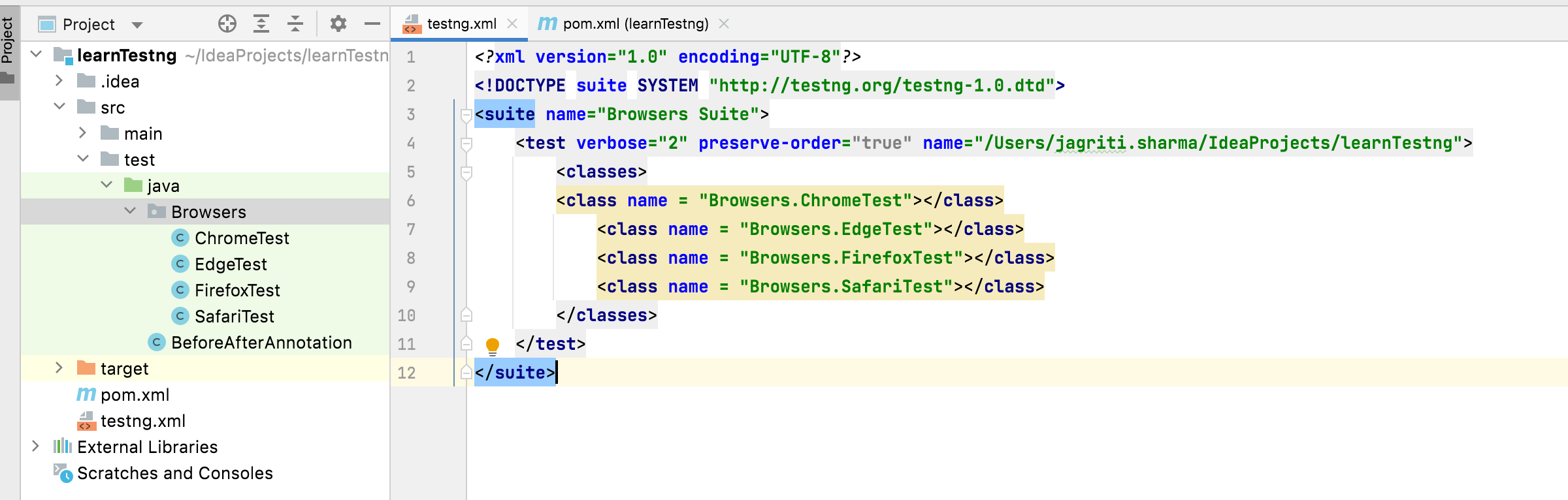Click fold end marker on line 10

click(466, 315)
